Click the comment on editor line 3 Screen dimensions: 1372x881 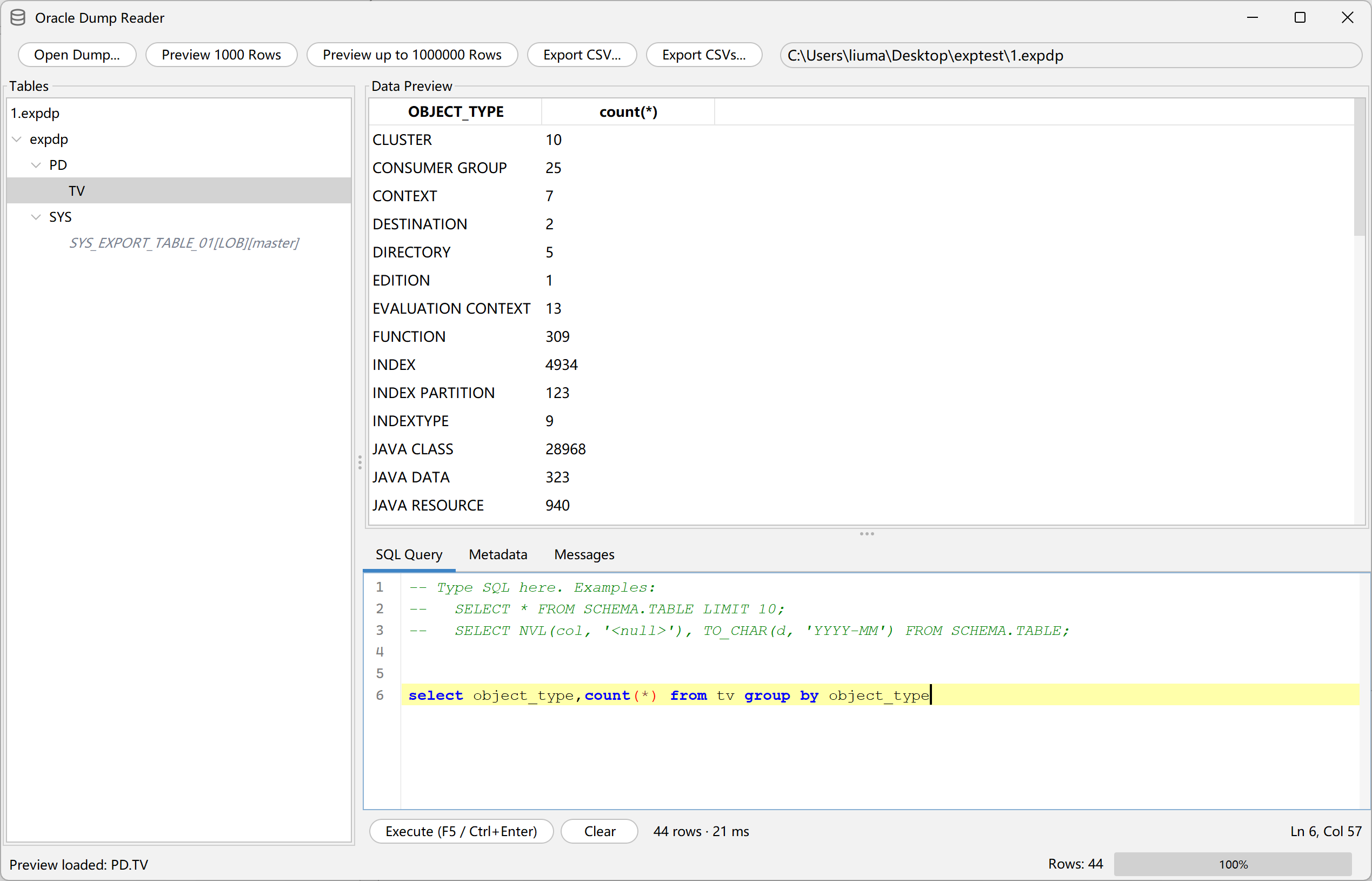738,631
